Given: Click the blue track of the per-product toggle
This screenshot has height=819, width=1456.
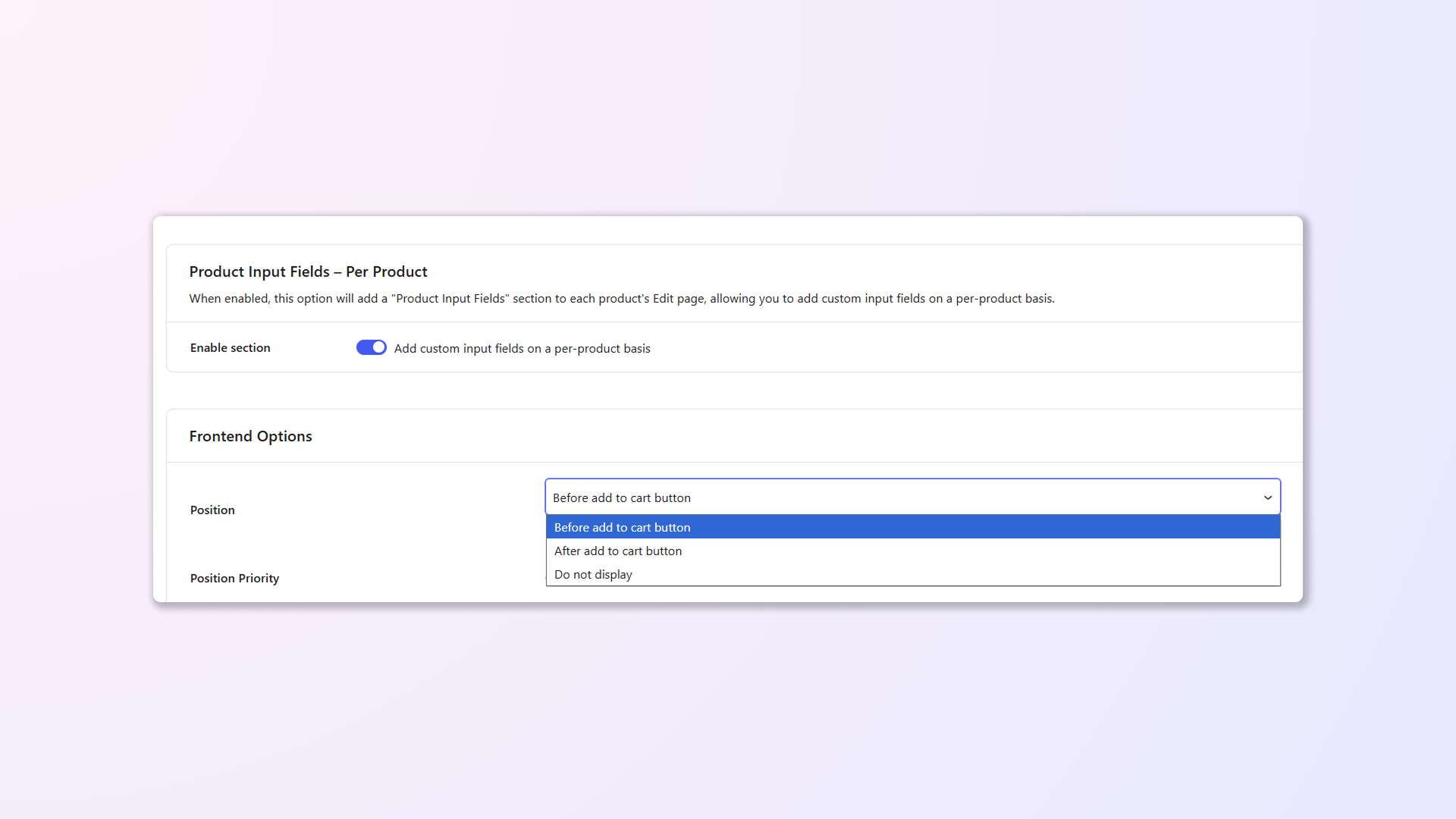Looking at the screenshot, I should pyautogui.click(x=363, y=347).
